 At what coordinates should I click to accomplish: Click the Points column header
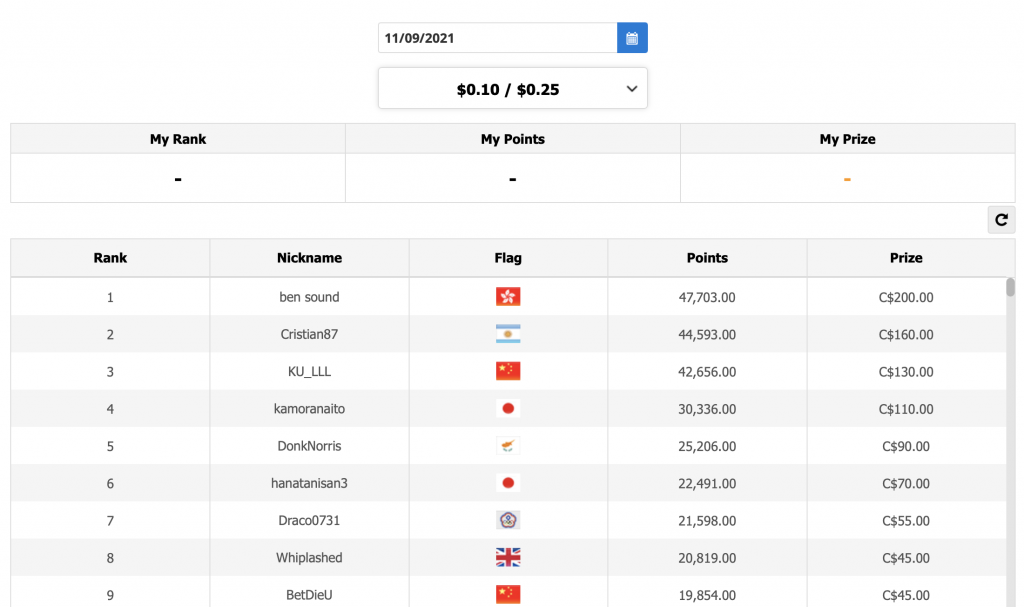707,258
